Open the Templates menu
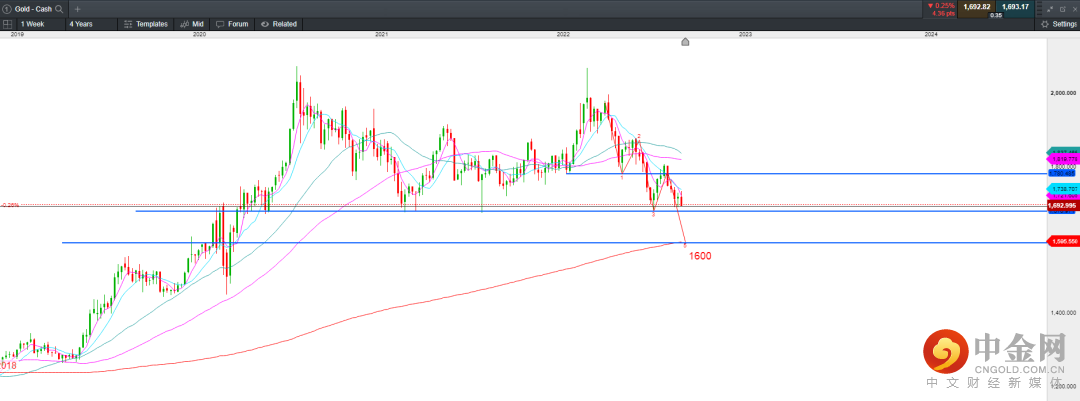Image resolution: width=1080 pixels, height=401 pixels. tap(145, 23)
